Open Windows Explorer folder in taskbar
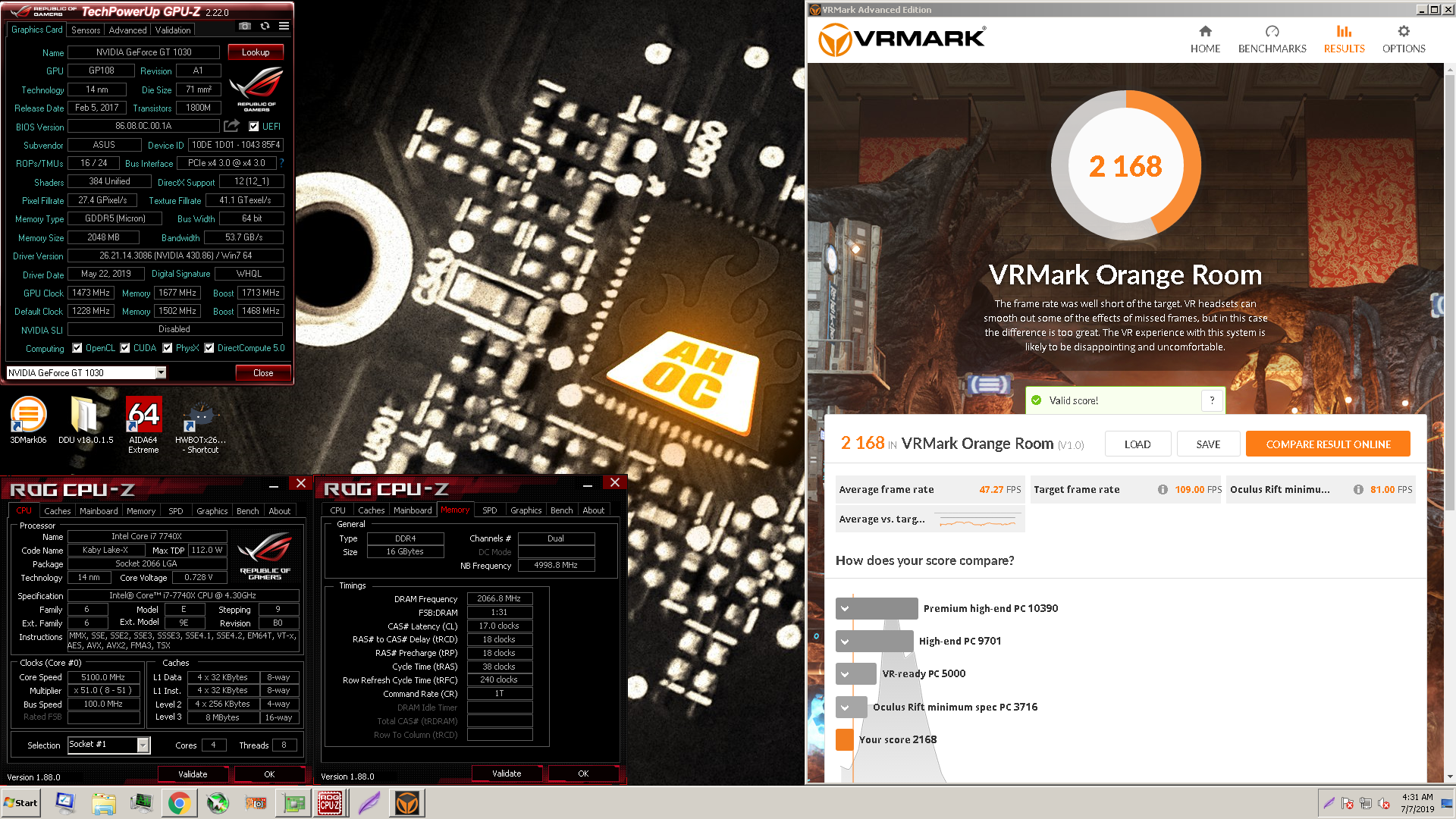Screen dimensions: 1456x819 pyautogui.click(x=104, y=803)
